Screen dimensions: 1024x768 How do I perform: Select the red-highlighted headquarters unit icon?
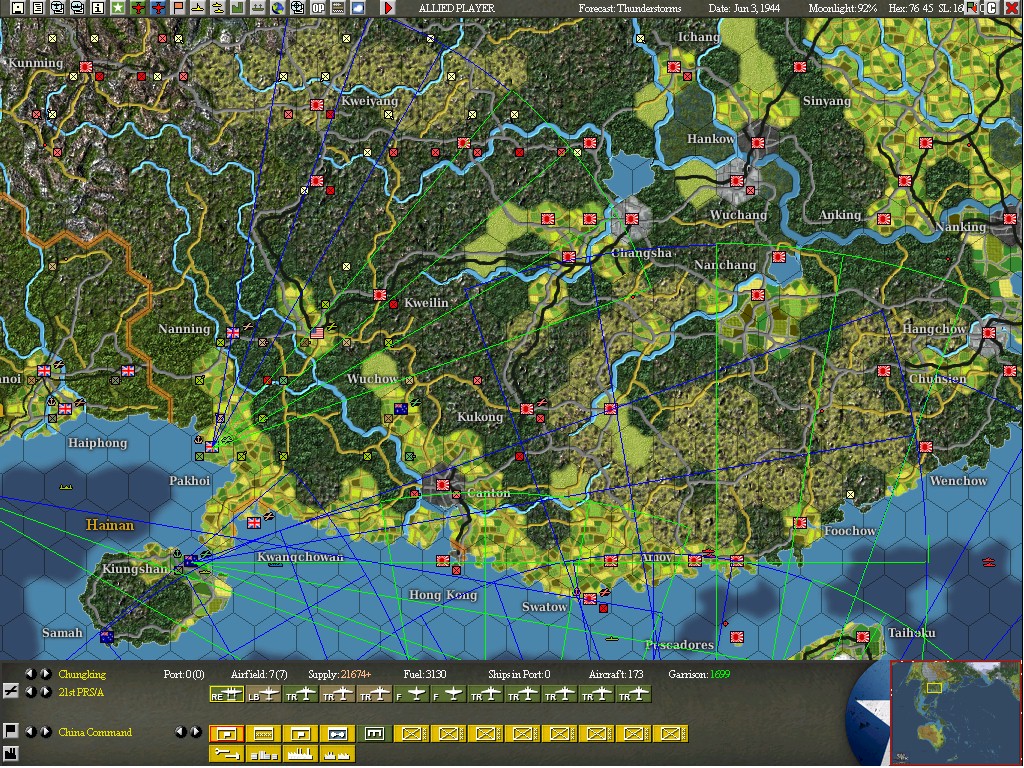pyautogui.click(x=227, y=734)
